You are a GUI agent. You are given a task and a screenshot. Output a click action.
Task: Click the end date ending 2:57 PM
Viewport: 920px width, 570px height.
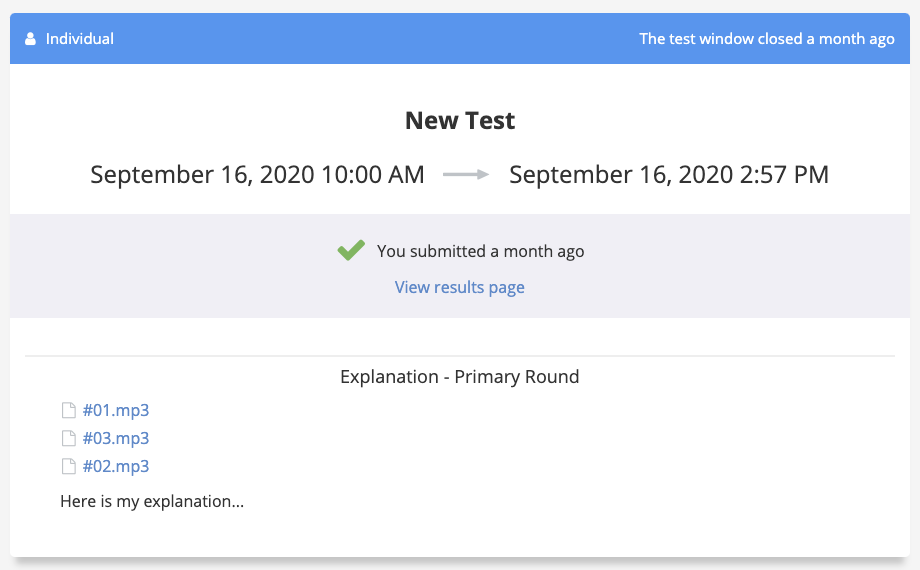(669, 174)
